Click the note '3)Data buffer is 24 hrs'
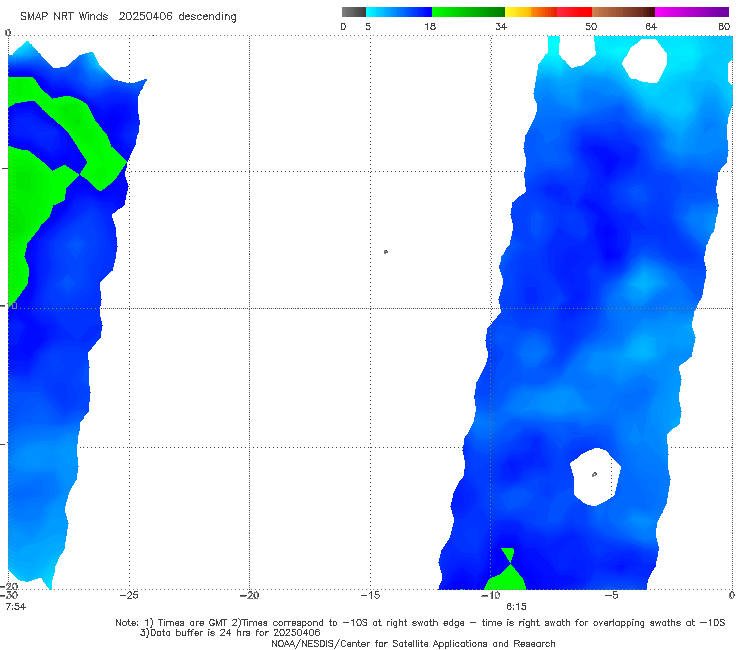Image resolution: width=740 pixels, height=650 pixels. tap(230, 633)
